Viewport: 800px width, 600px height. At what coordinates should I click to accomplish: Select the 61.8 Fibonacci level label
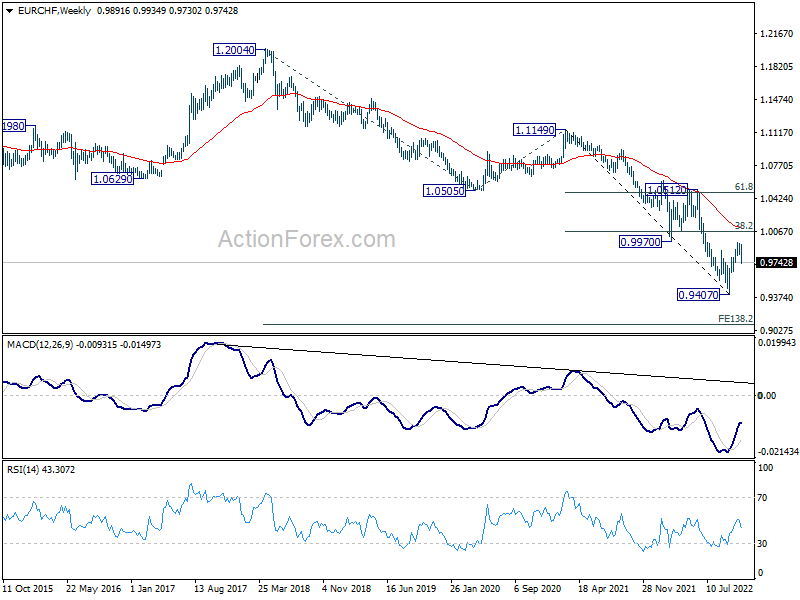[743, 187]
